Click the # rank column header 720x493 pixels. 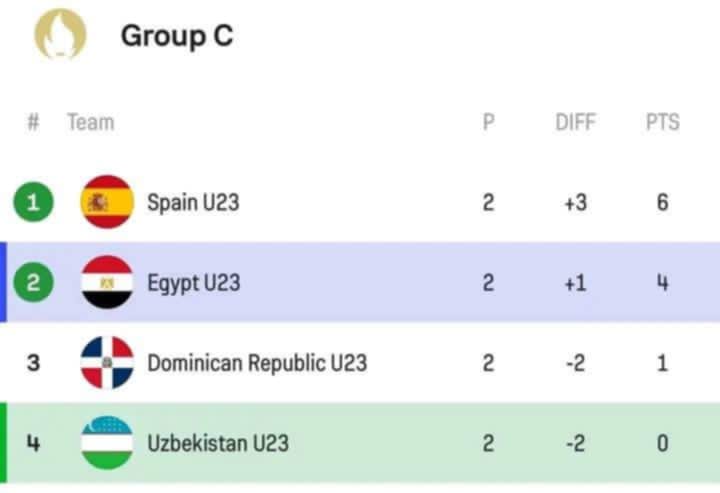point(33,123)
